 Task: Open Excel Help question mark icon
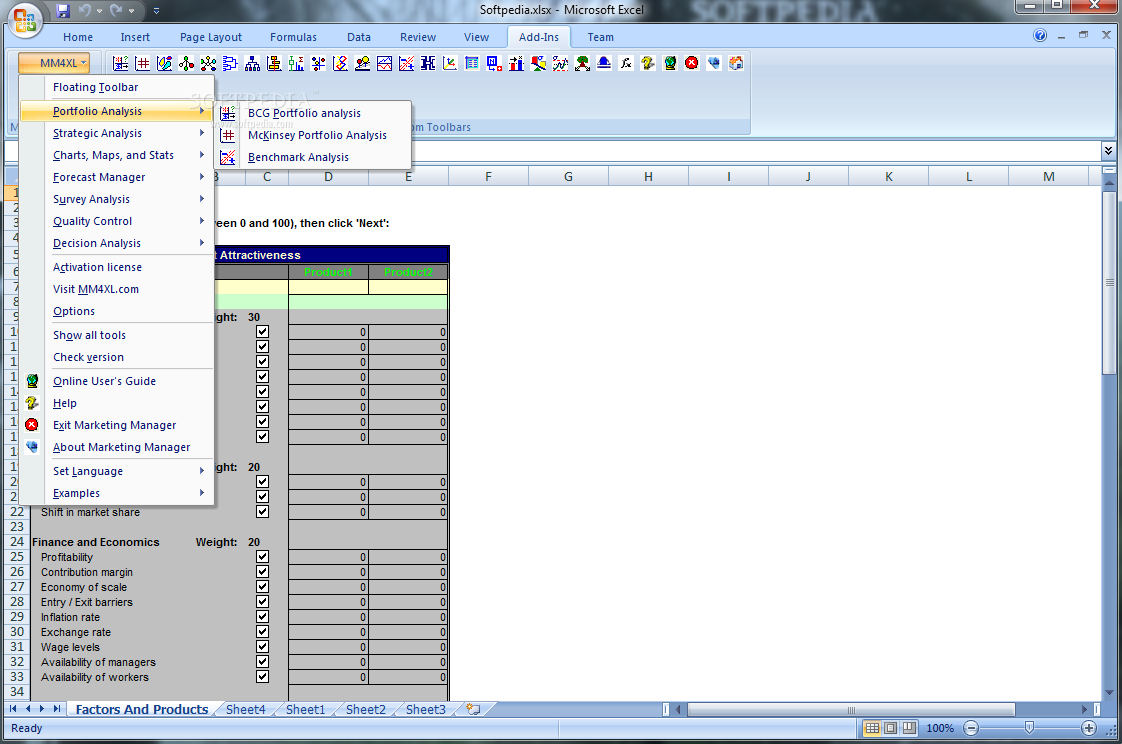tap(1040, 36)
